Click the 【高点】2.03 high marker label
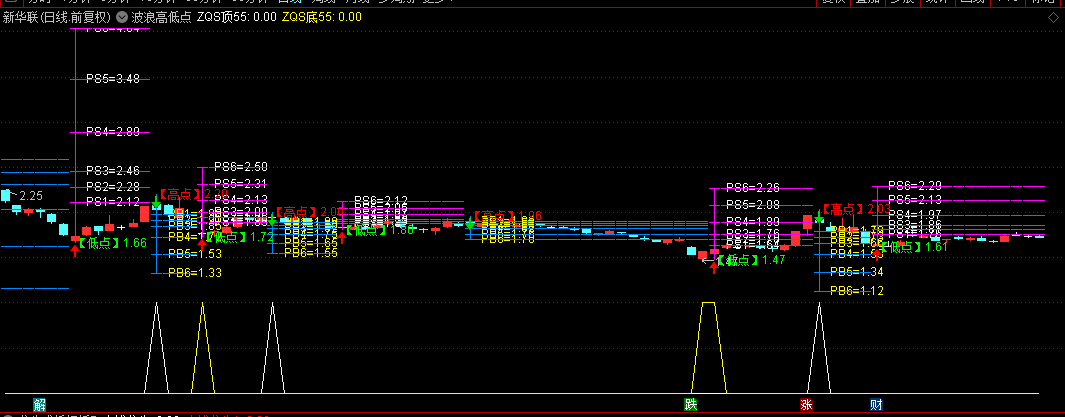 pyautogui.click(x=856, y=208)
